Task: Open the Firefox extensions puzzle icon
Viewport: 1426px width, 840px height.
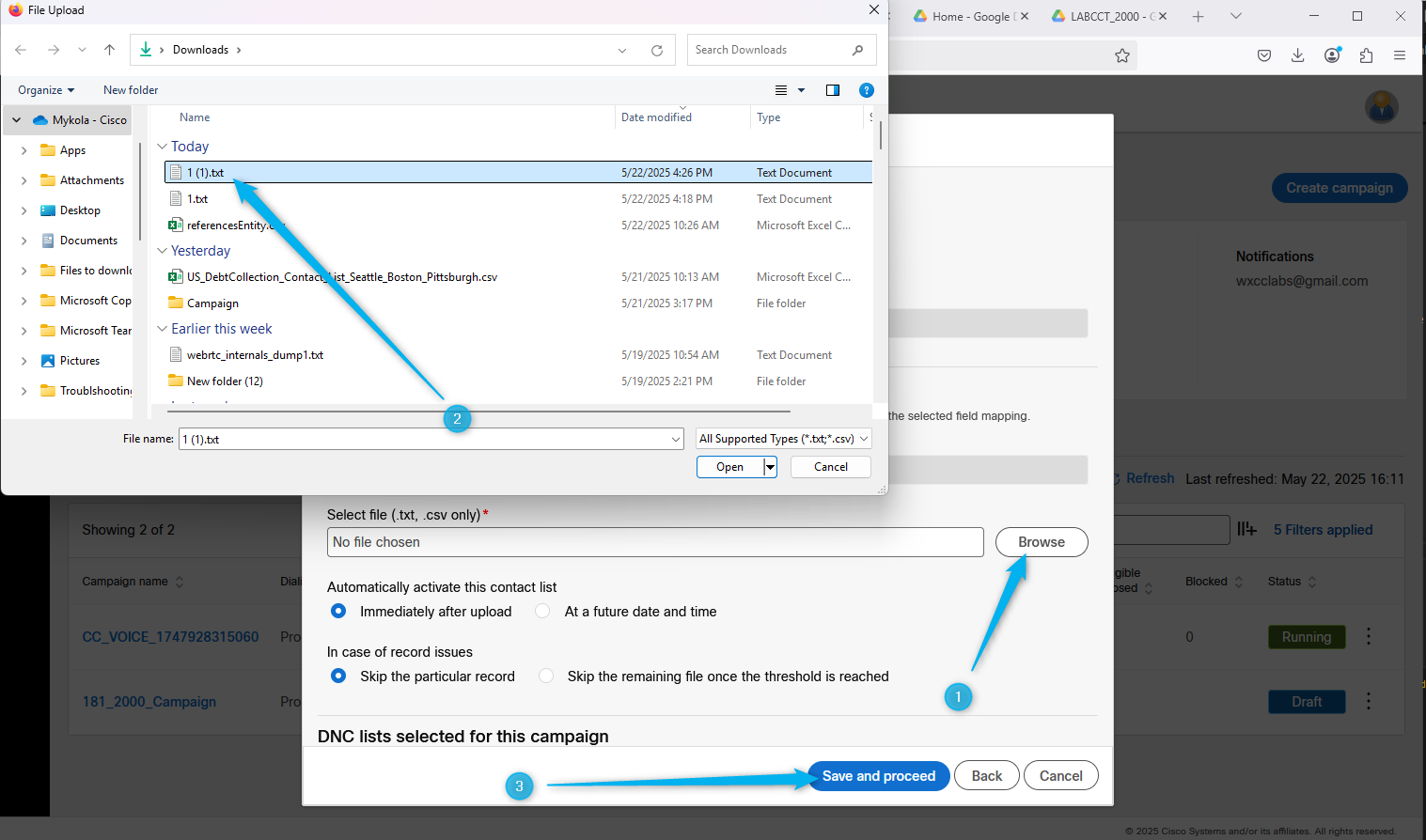Action: 1366,55
